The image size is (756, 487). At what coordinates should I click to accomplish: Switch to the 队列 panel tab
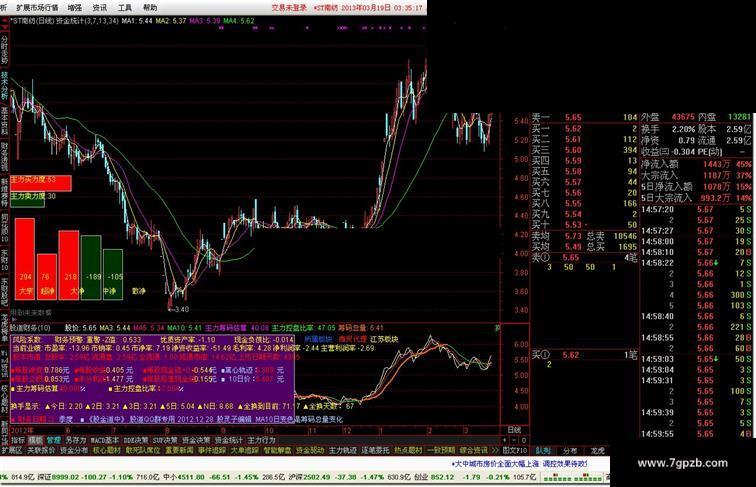(543, 451)
